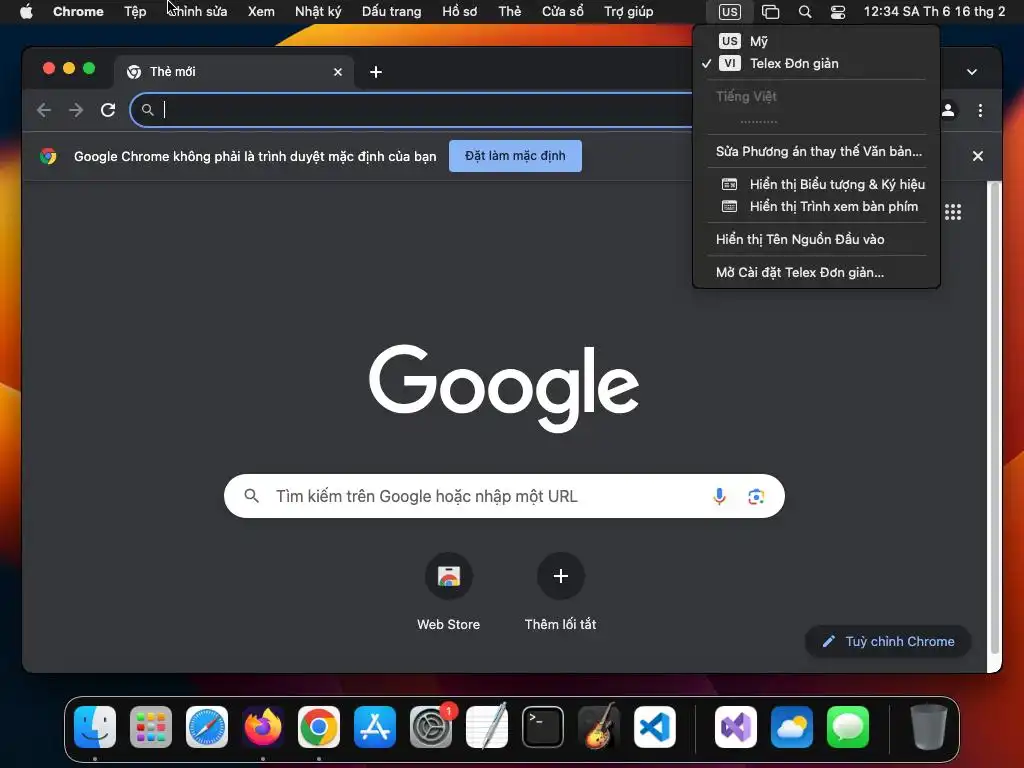Image resolution: width=1024 pixels, height=768 pixels.
Task: Open a new tab with the plus button
Action: click(376, 72)
